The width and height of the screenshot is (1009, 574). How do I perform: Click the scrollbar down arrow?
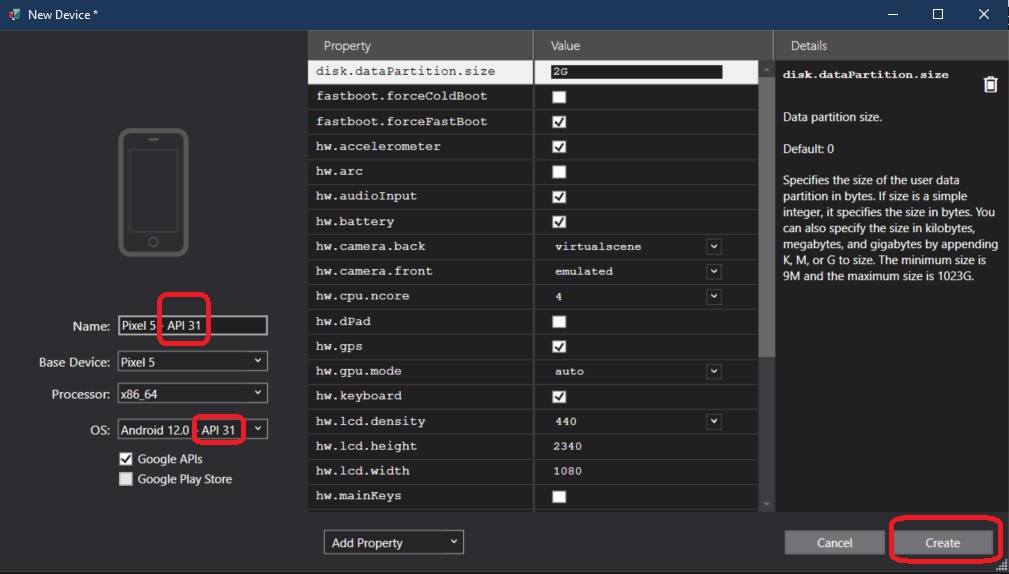766,505
